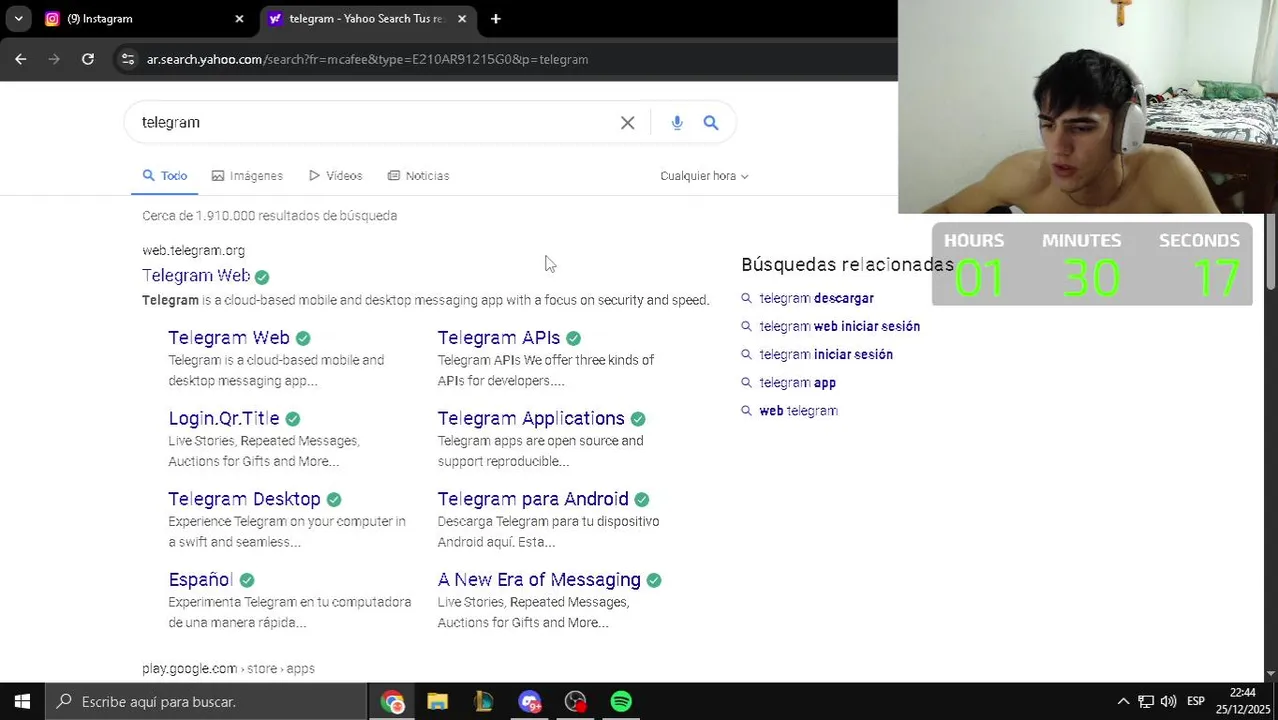The height and width of the screenshot is (720, 1278).
Task: Open the Español sitelink
Action: pos(200,579)
